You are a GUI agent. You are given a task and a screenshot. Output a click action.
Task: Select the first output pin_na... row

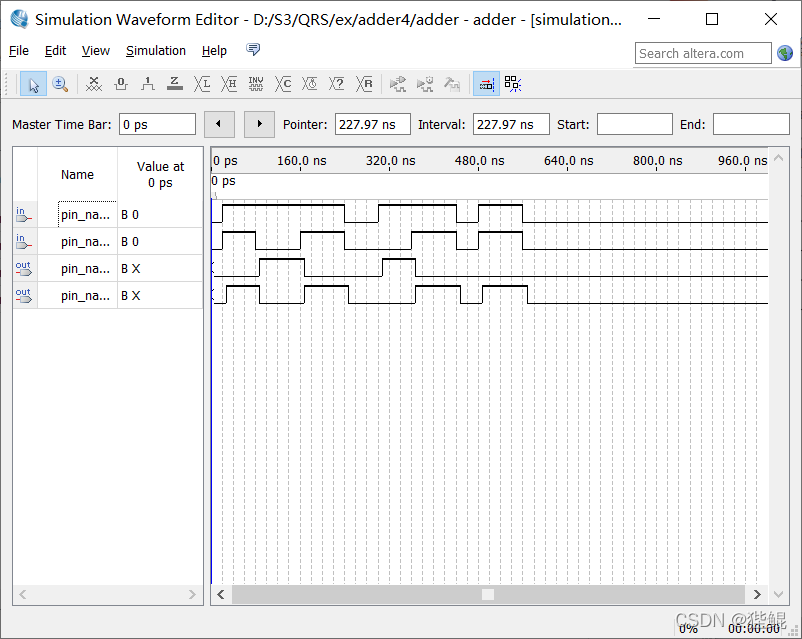[108, 269]
